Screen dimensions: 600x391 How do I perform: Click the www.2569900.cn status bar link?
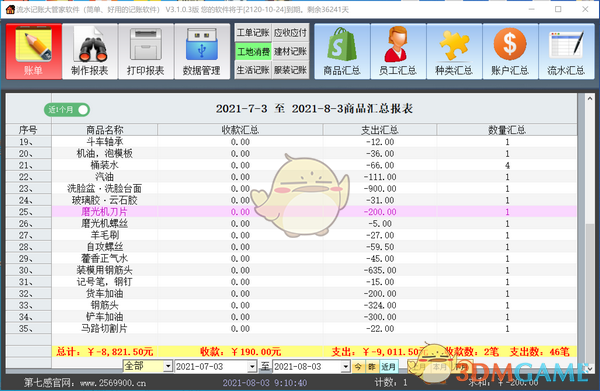tap(113, 383)
